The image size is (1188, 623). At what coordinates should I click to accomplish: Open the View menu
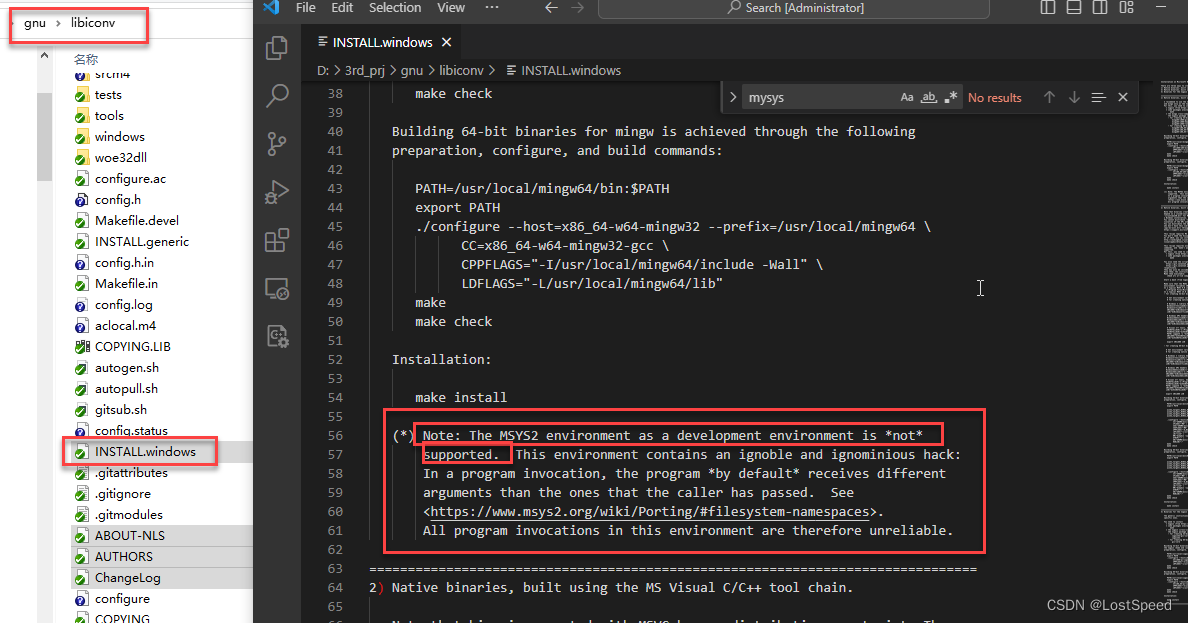click(x=450, y=8)
